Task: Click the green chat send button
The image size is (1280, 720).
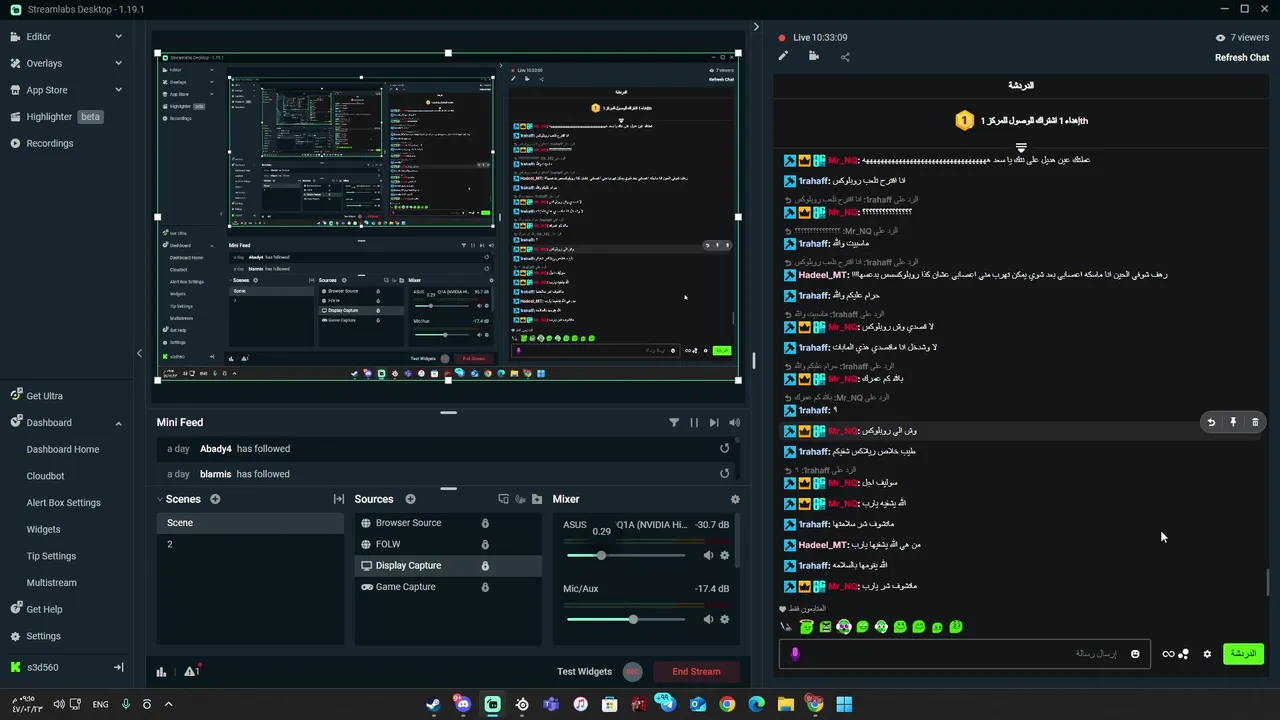Action: [x=1243, y=654]
